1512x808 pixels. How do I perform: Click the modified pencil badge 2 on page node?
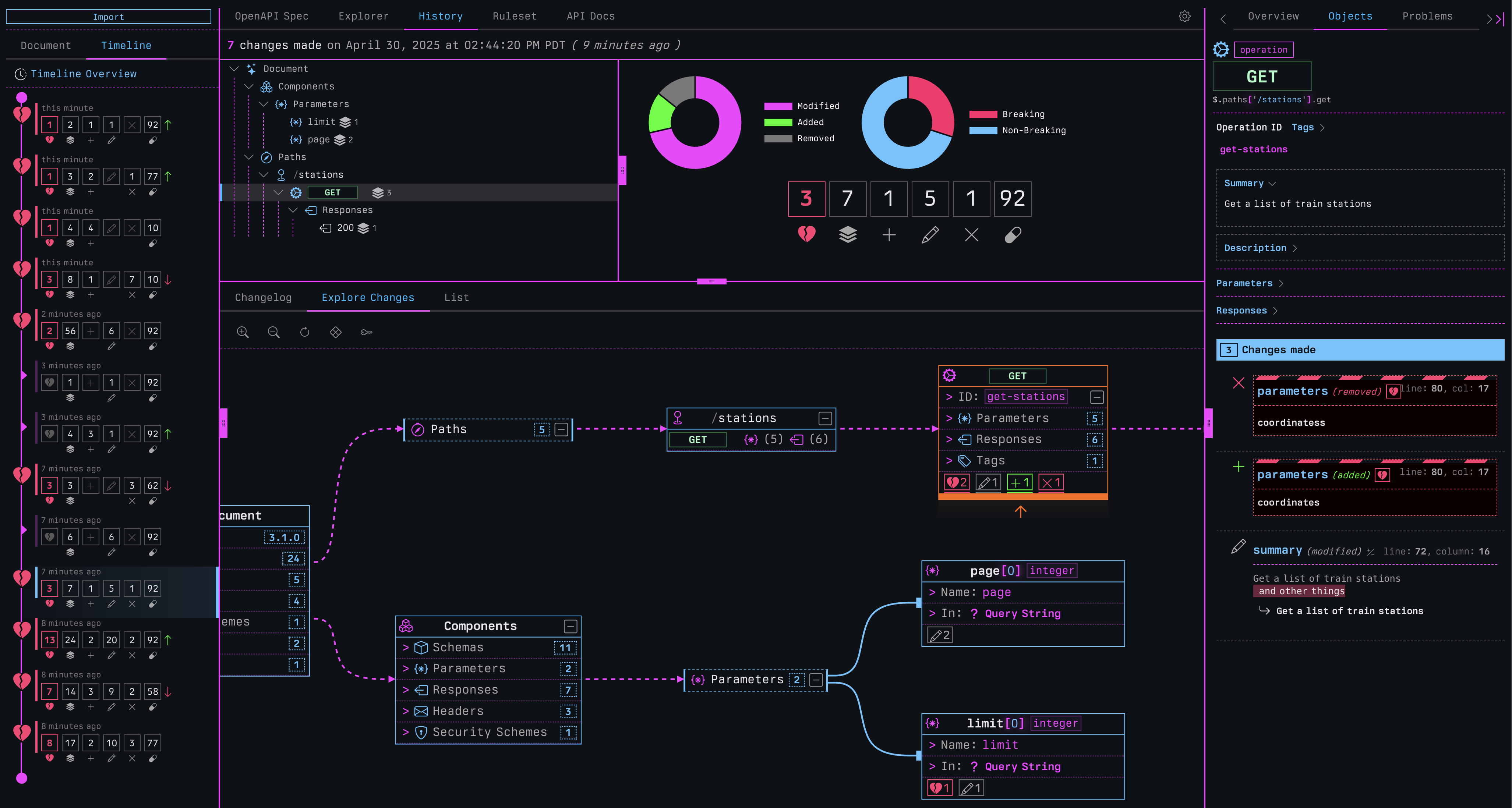[940, 635]
